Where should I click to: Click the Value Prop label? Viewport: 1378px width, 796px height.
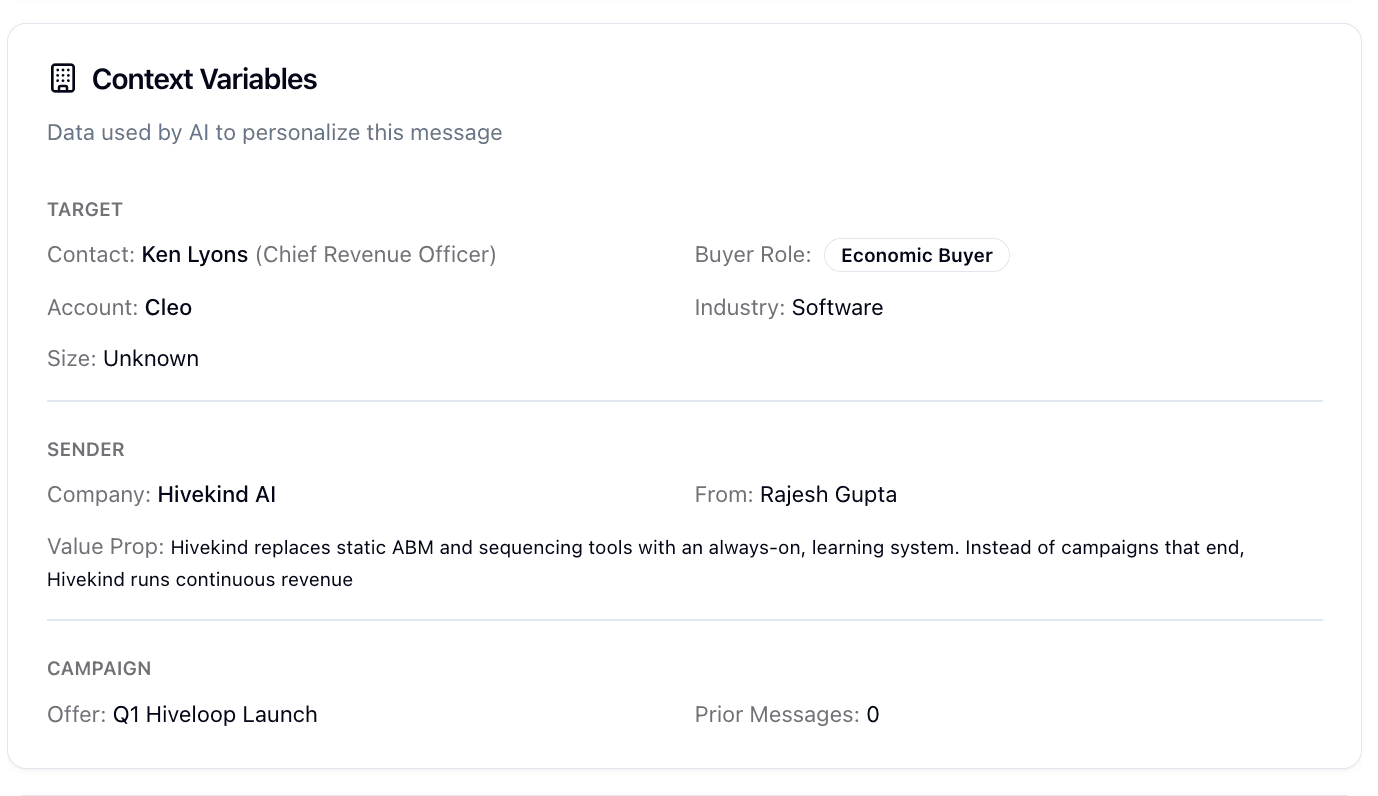pos(105,547)
